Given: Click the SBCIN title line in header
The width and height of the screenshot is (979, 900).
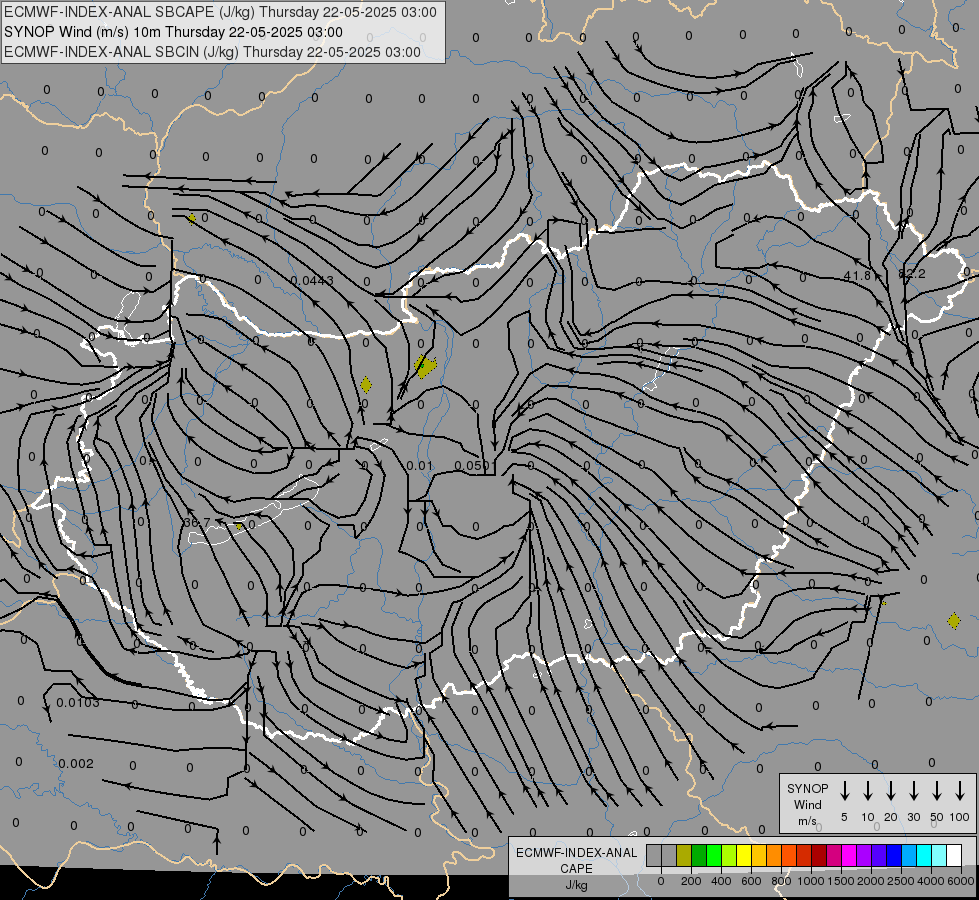Looking at the screenshot, I should [212, 52].
